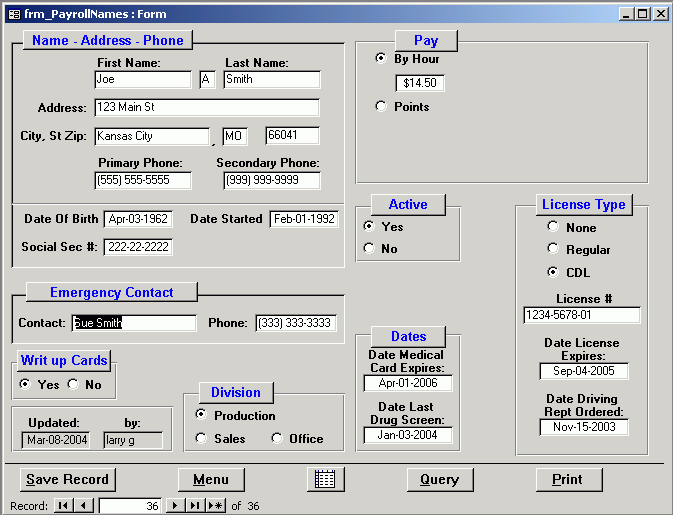
Task: Jump to last record arrow
Action: click(x=194, y=506)
